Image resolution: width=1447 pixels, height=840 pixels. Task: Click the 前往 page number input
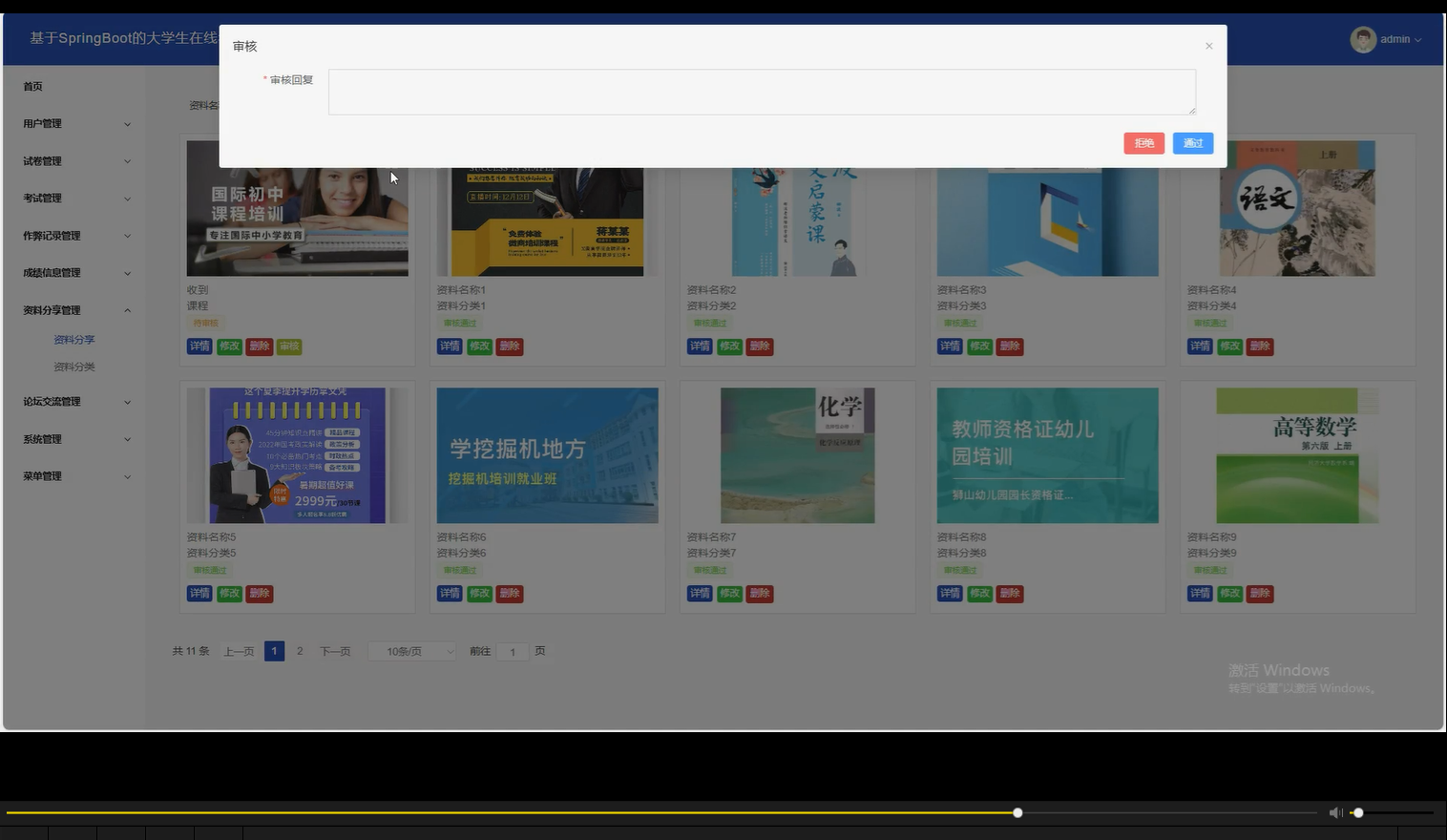click(x=513, y=652)
